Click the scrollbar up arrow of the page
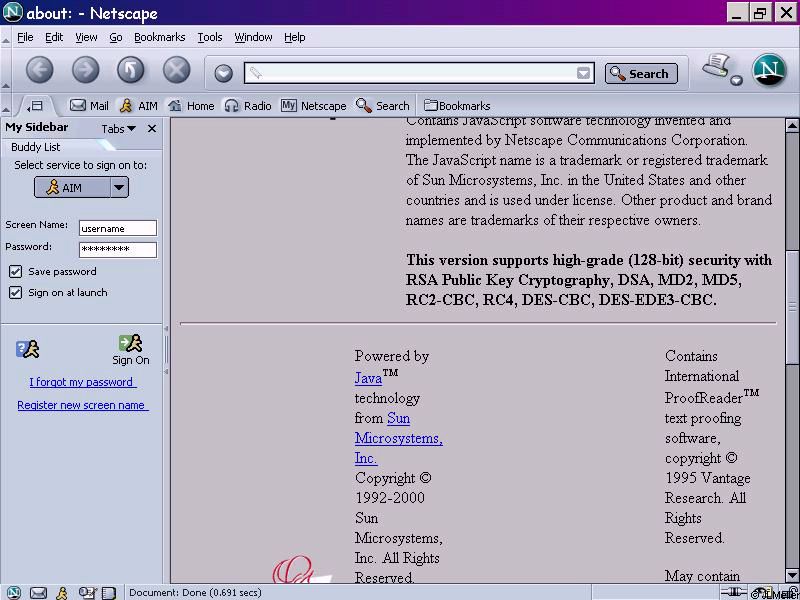 pyautogui.click(x=792, y=125)
